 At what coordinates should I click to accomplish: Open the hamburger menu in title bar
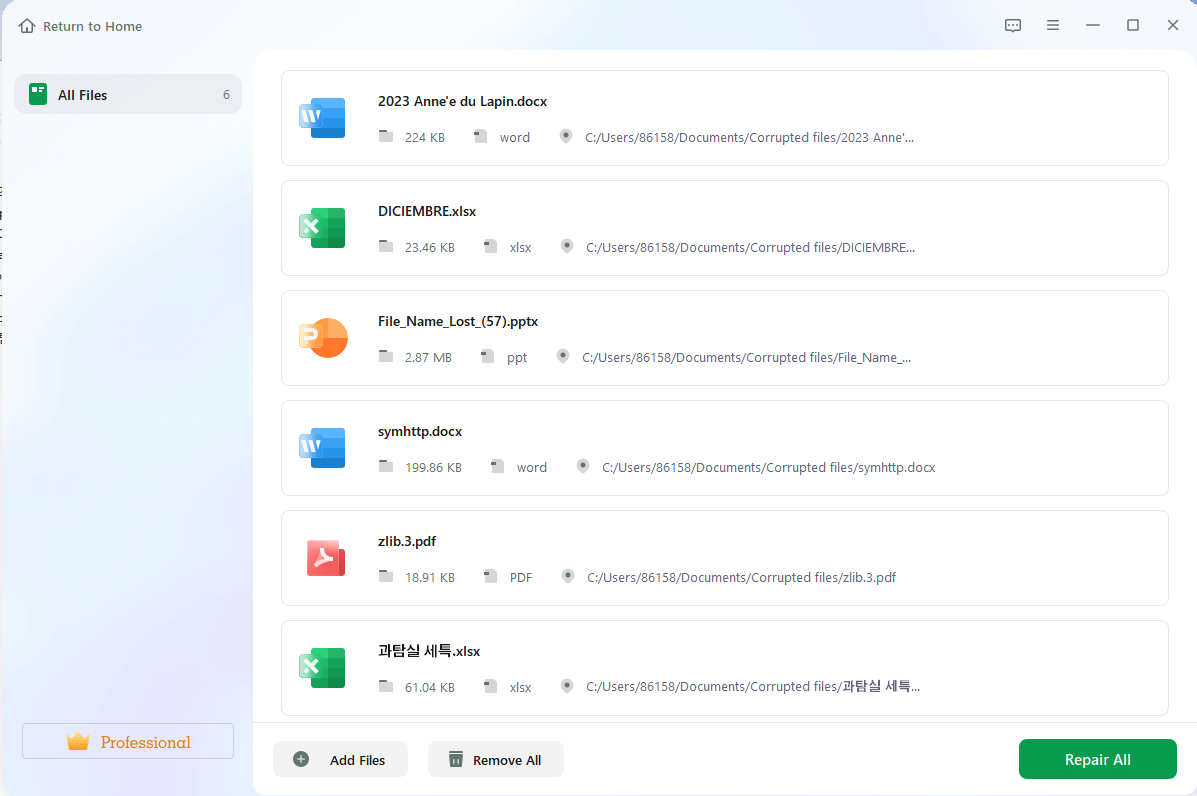click(1053, 26)
